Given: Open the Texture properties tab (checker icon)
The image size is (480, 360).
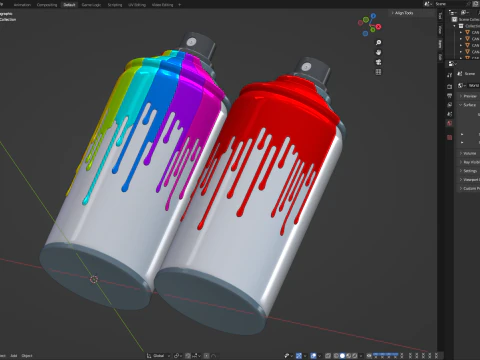Looking at the screenshot, I should (x=449, y=137).
